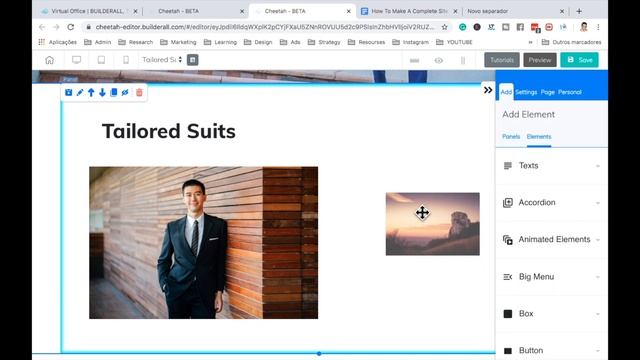Toggle the eye visibility icon in top toolbar

(439, 60)
